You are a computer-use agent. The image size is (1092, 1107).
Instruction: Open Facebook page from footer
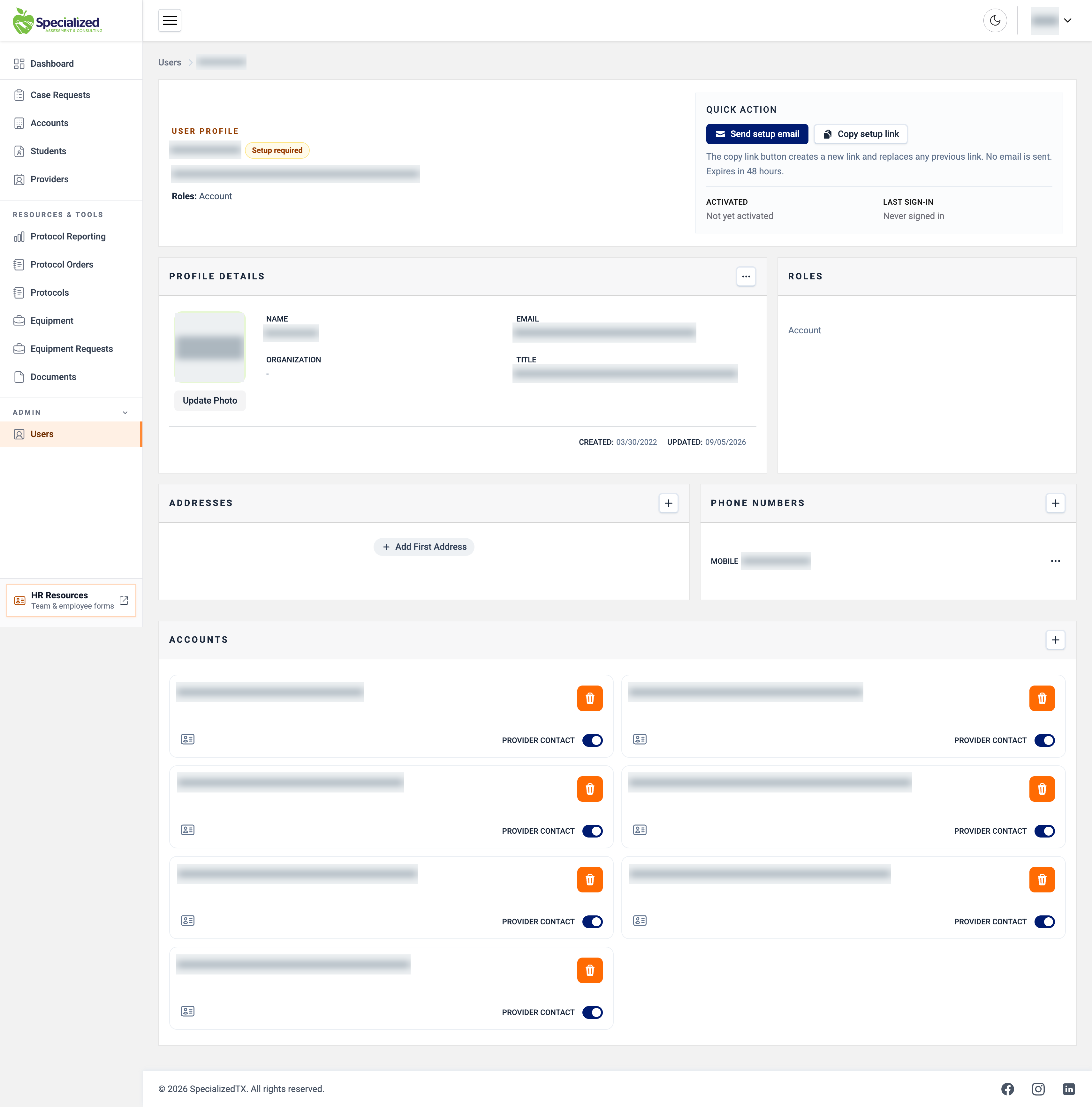[x=1008, y=1089]
